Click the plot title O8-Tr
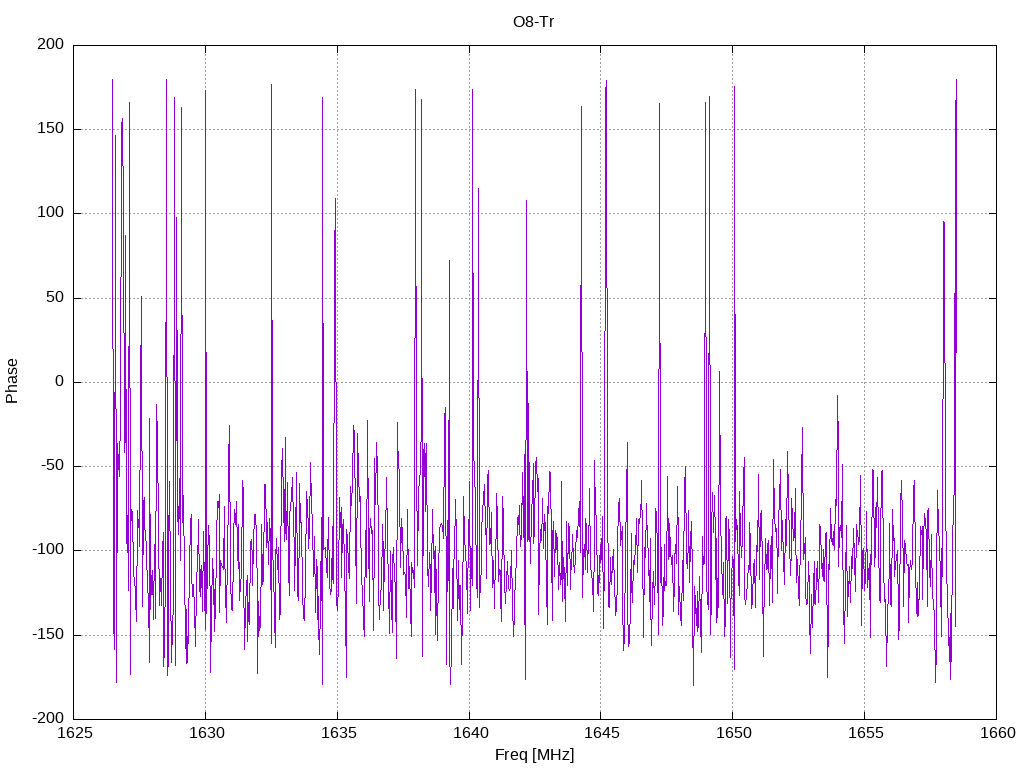The image size is (1024, 768). coord(534,22)
